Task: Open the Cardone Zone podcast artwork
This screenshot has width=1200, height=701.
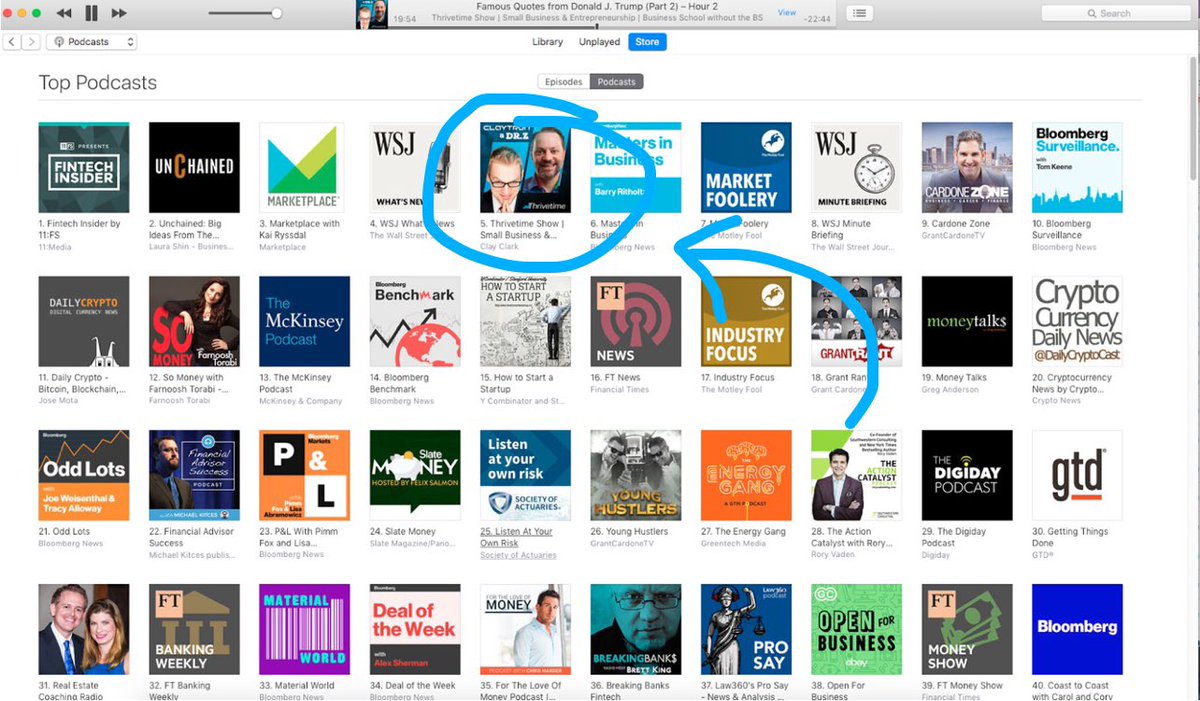Action: [x=966, y=168]
